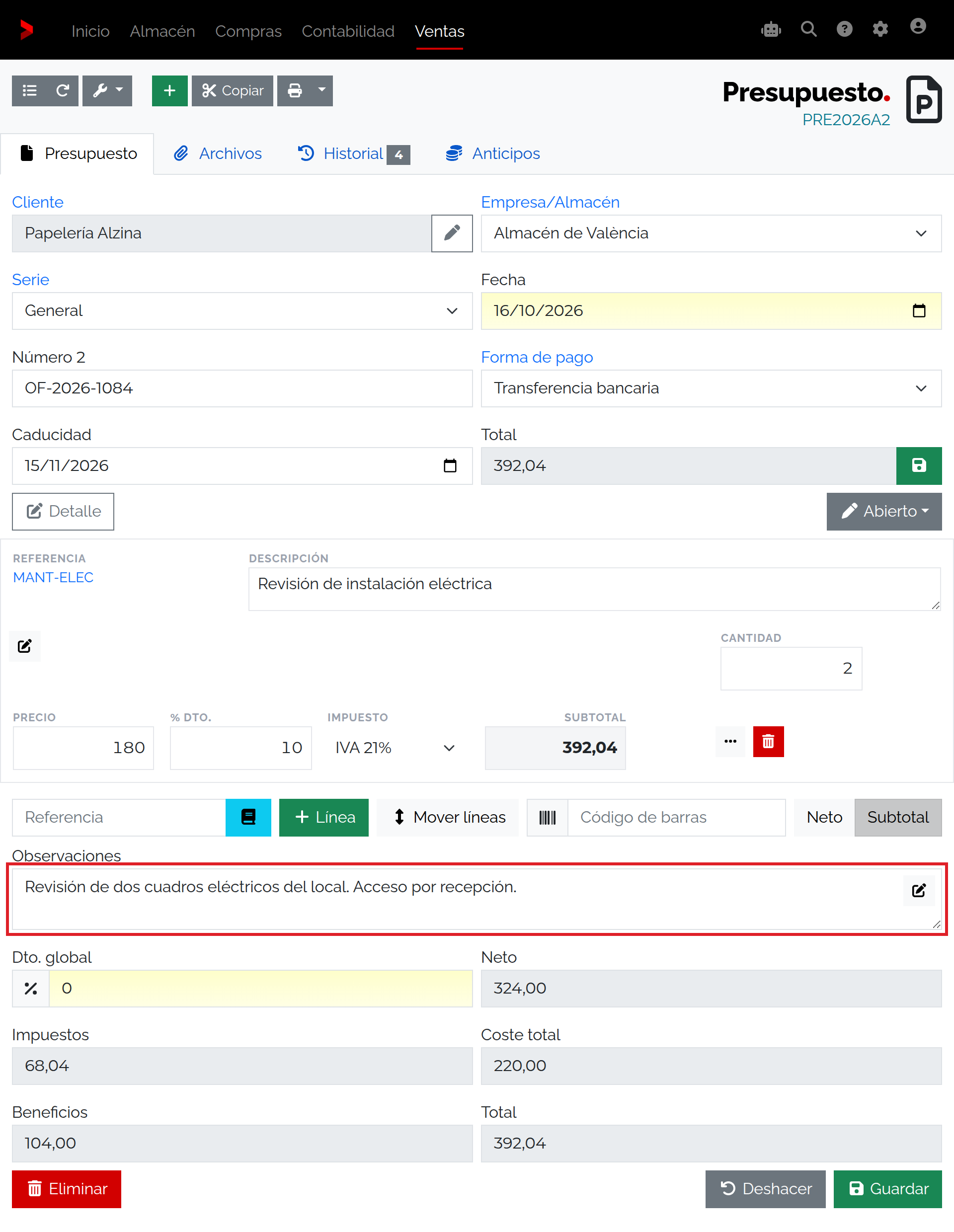
Task: Open the robot assistant icon
Action: [771, 29]
